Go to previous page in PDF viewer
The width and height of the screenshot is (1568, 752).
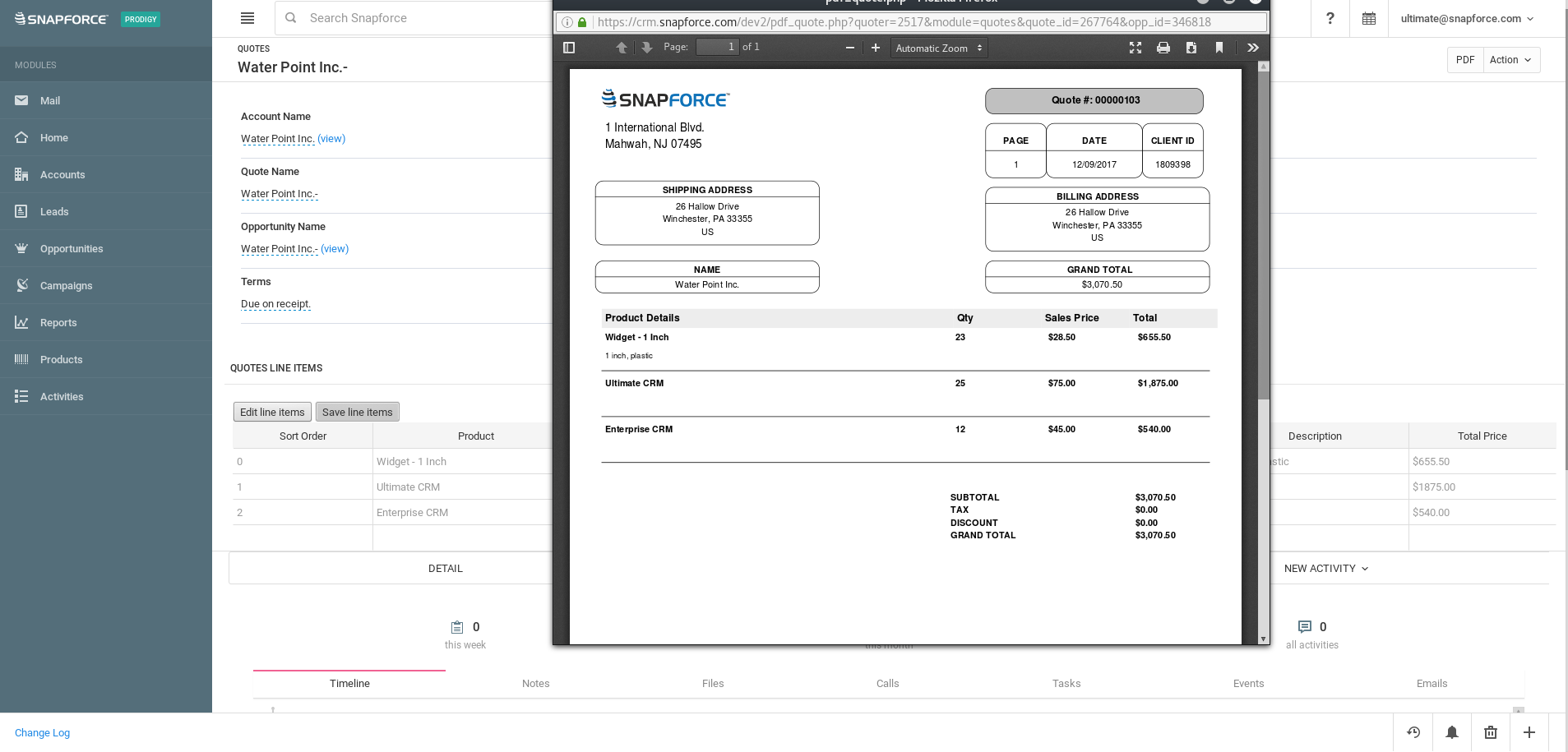(x=622, y=48)
